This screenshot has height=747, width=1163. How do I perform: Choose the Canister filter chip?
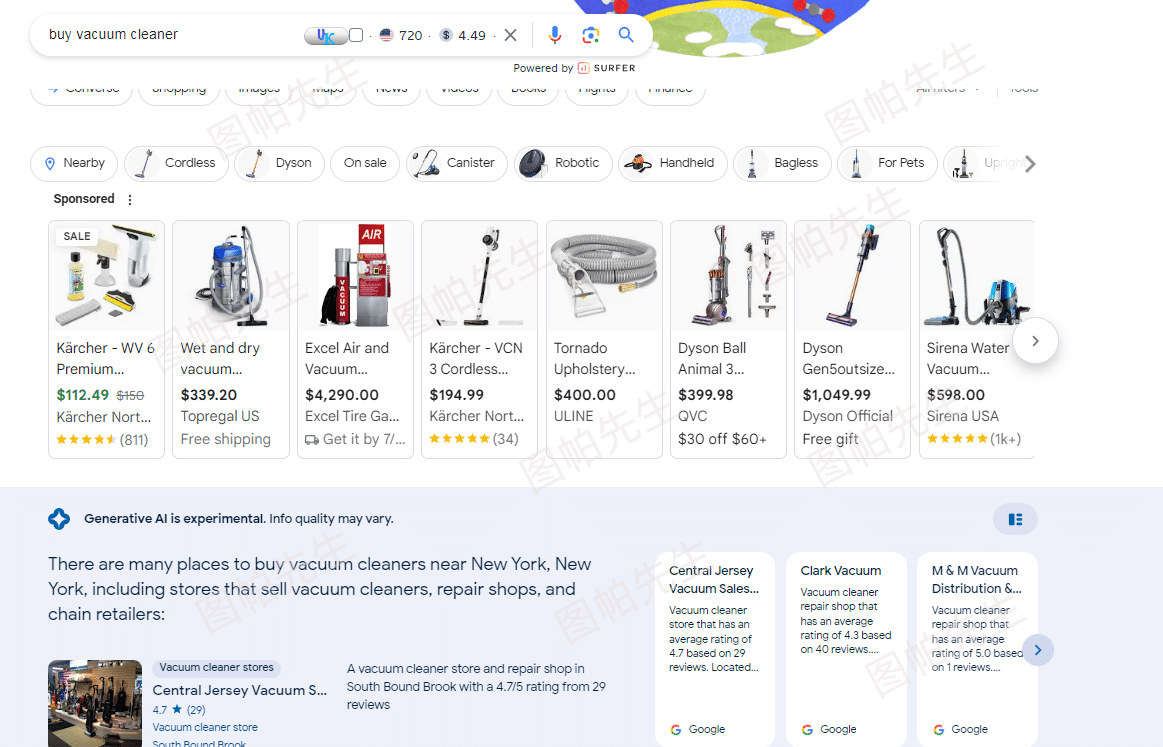click(457, 163)
